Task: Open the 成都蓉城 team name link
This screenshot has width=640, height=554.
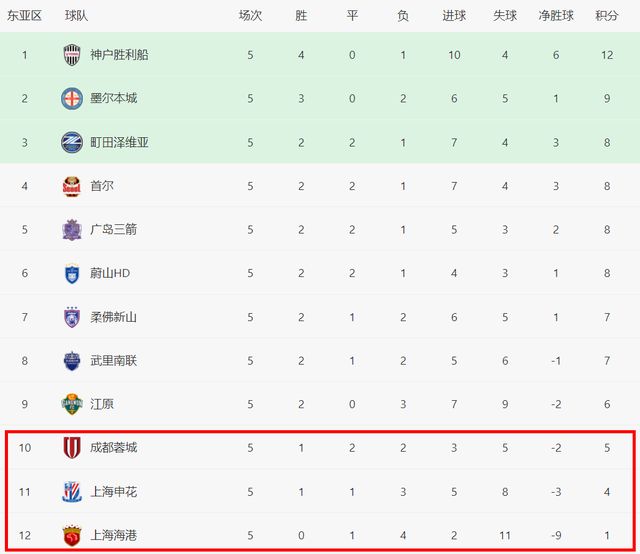Action: [113, 448]
